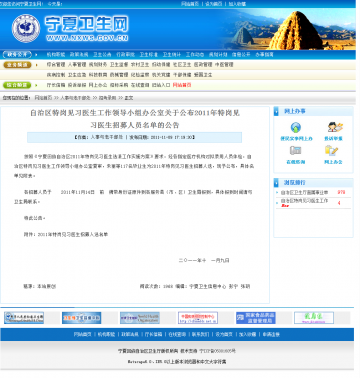Go to the 疾病控制 channel link
The image size is (360, 378).
tap(56, 75)
